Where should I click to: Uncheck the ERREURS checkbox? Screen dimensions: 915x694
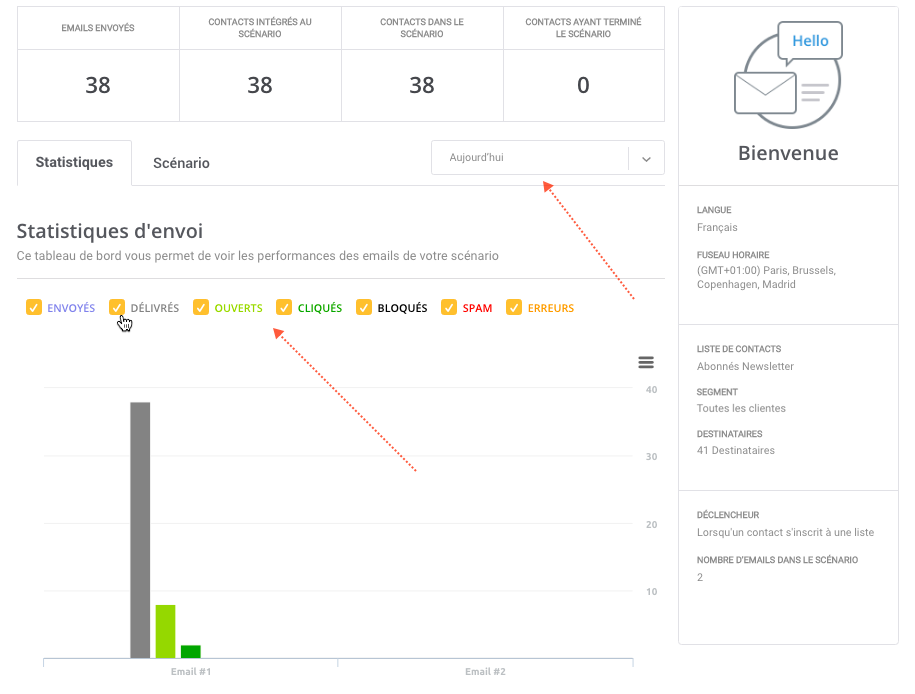coord(514,307)
